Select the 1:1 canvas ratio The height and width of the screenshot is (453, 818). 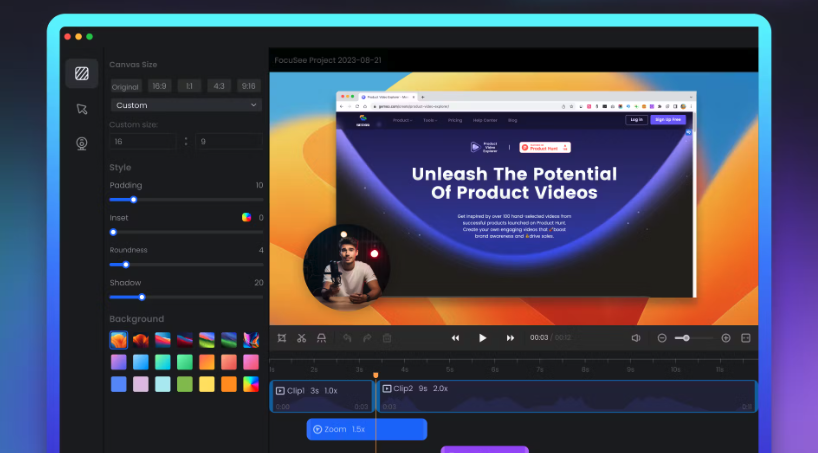tap(189, 86)
